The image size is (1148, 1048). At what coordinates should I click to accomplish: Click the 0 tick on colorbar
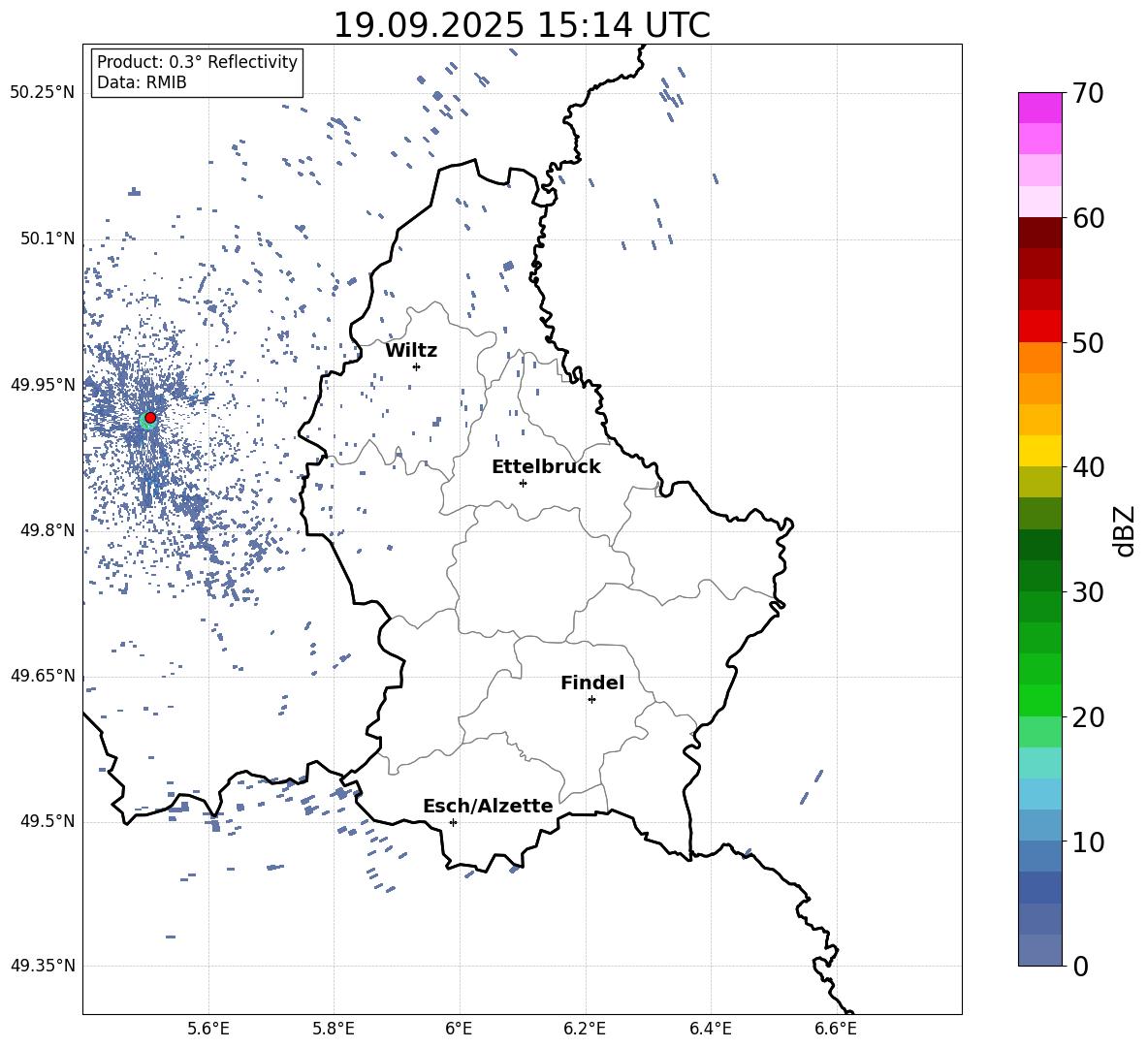click(x=1080, y=966)
